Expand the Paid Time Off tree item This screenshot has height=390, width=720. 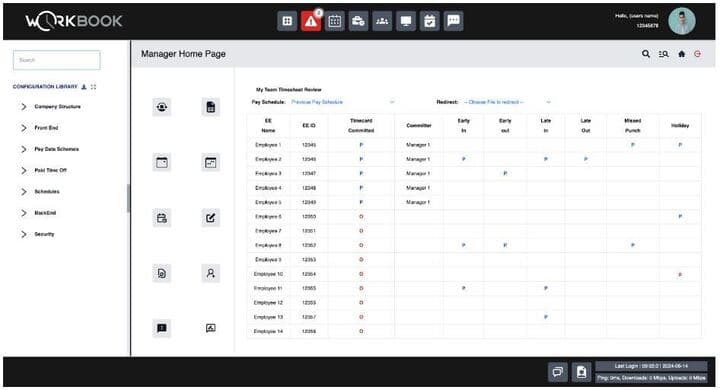click(24, 170)
